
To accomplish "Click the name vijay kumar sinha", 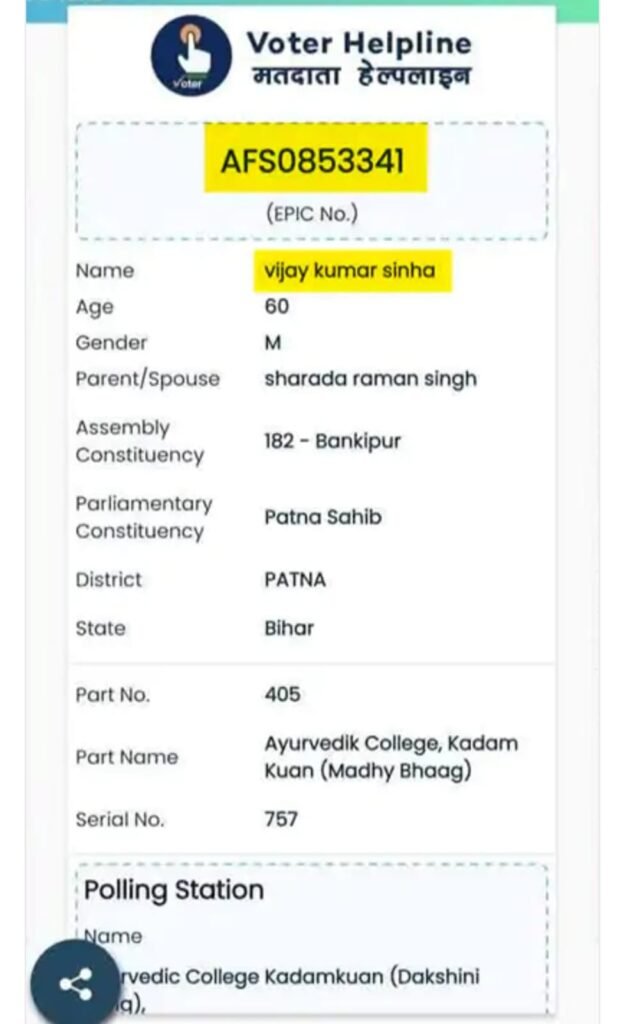I will click(350, 270).
